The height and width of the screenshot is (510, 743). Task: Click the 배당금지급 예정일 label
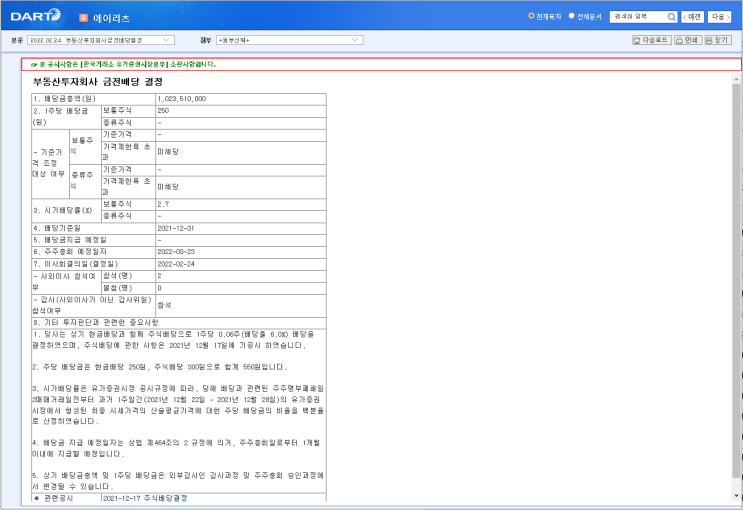(70, 240)
